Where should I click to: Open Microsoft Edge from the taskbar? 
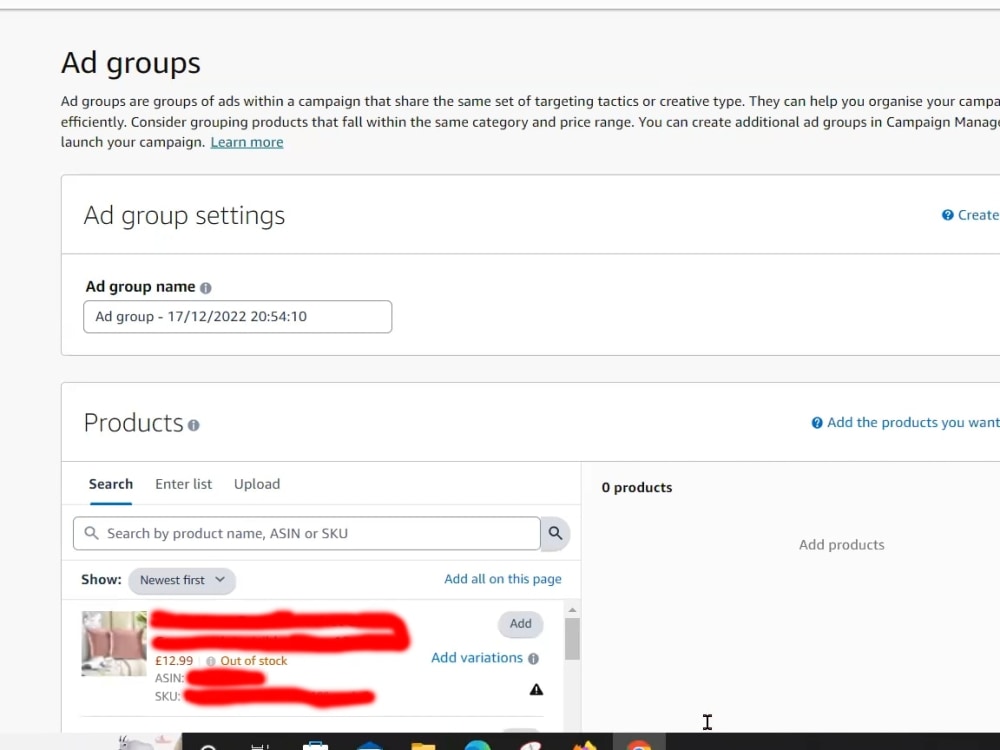tap(477, 745)
